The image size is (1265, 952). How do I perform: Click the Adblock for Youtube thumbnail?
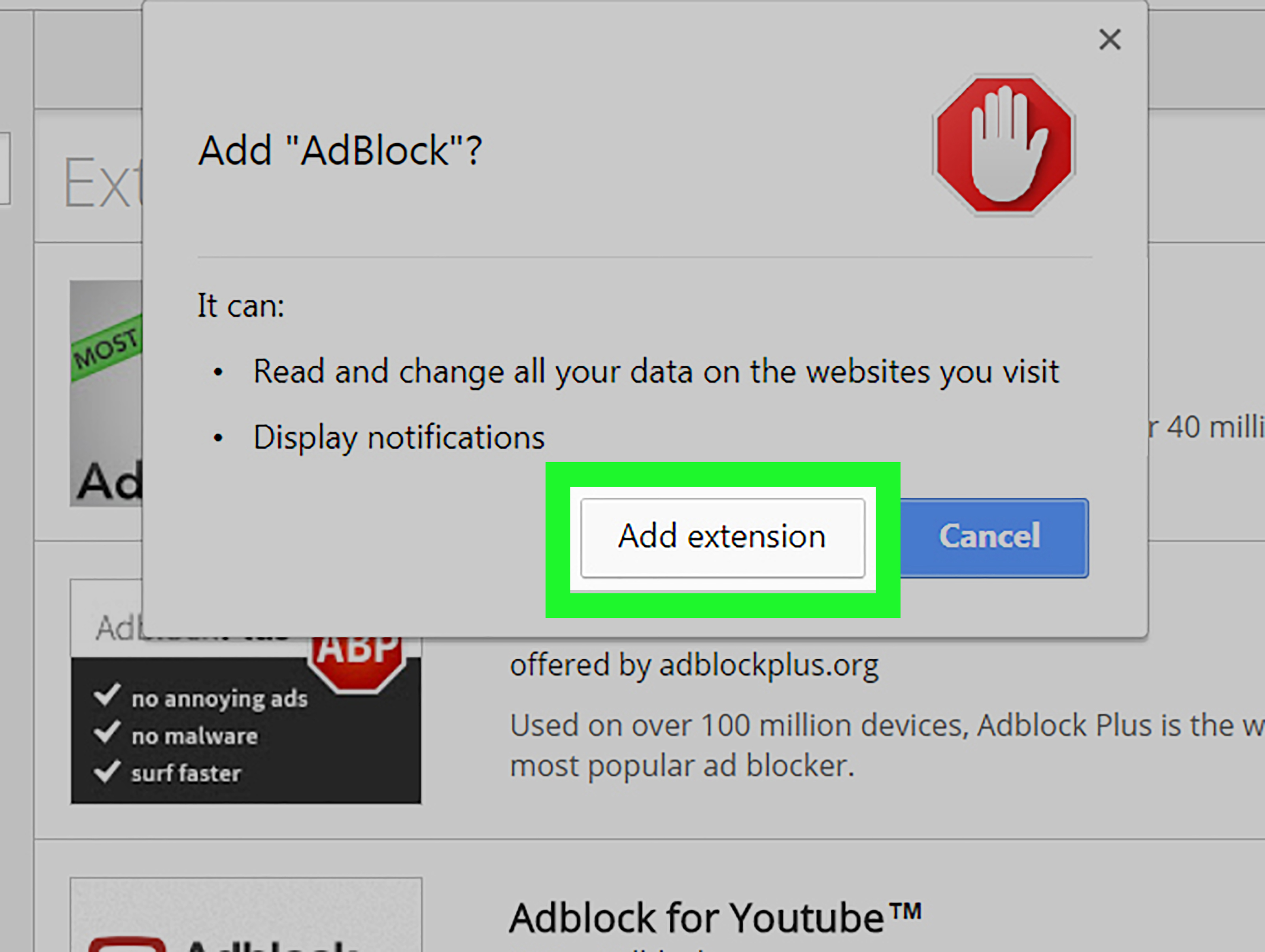click(x=246, y=915)
